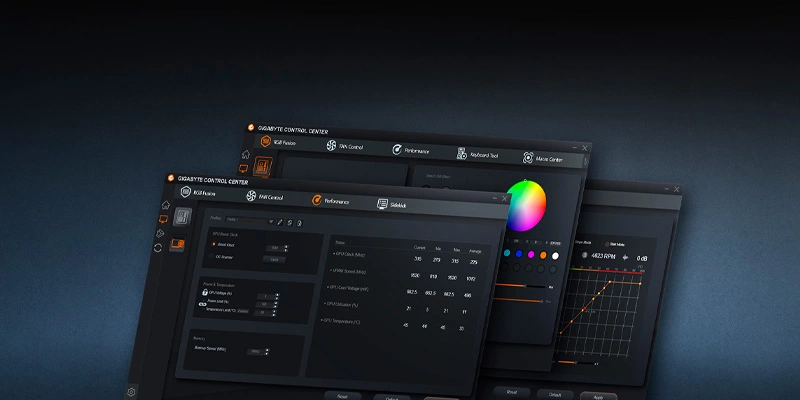Click slider below fan curve graph
This screenshot has width=800, height=400.
[576, 362]
